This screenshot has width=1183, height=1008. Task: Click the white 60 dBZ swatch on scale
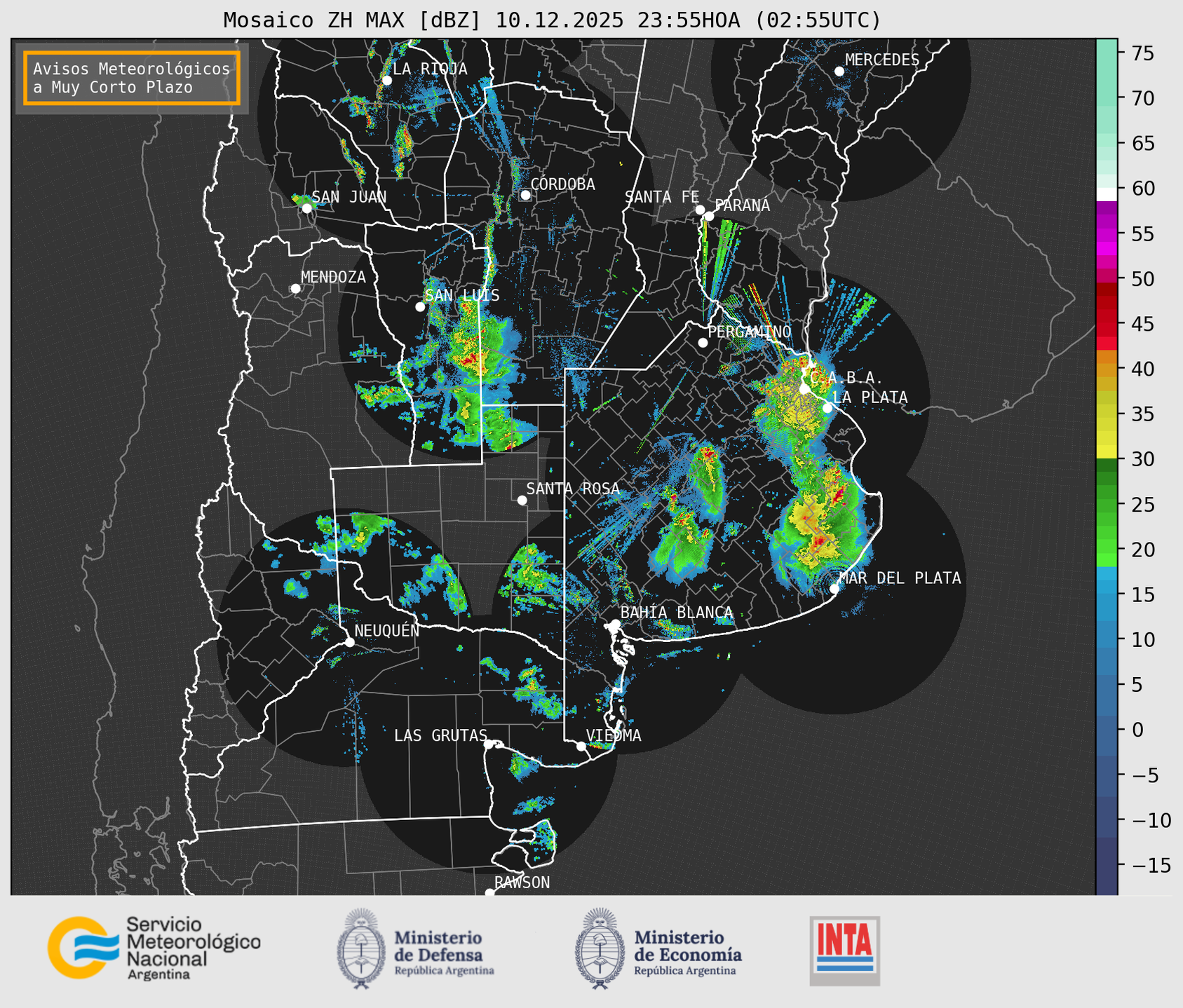tap(1107, 193)
